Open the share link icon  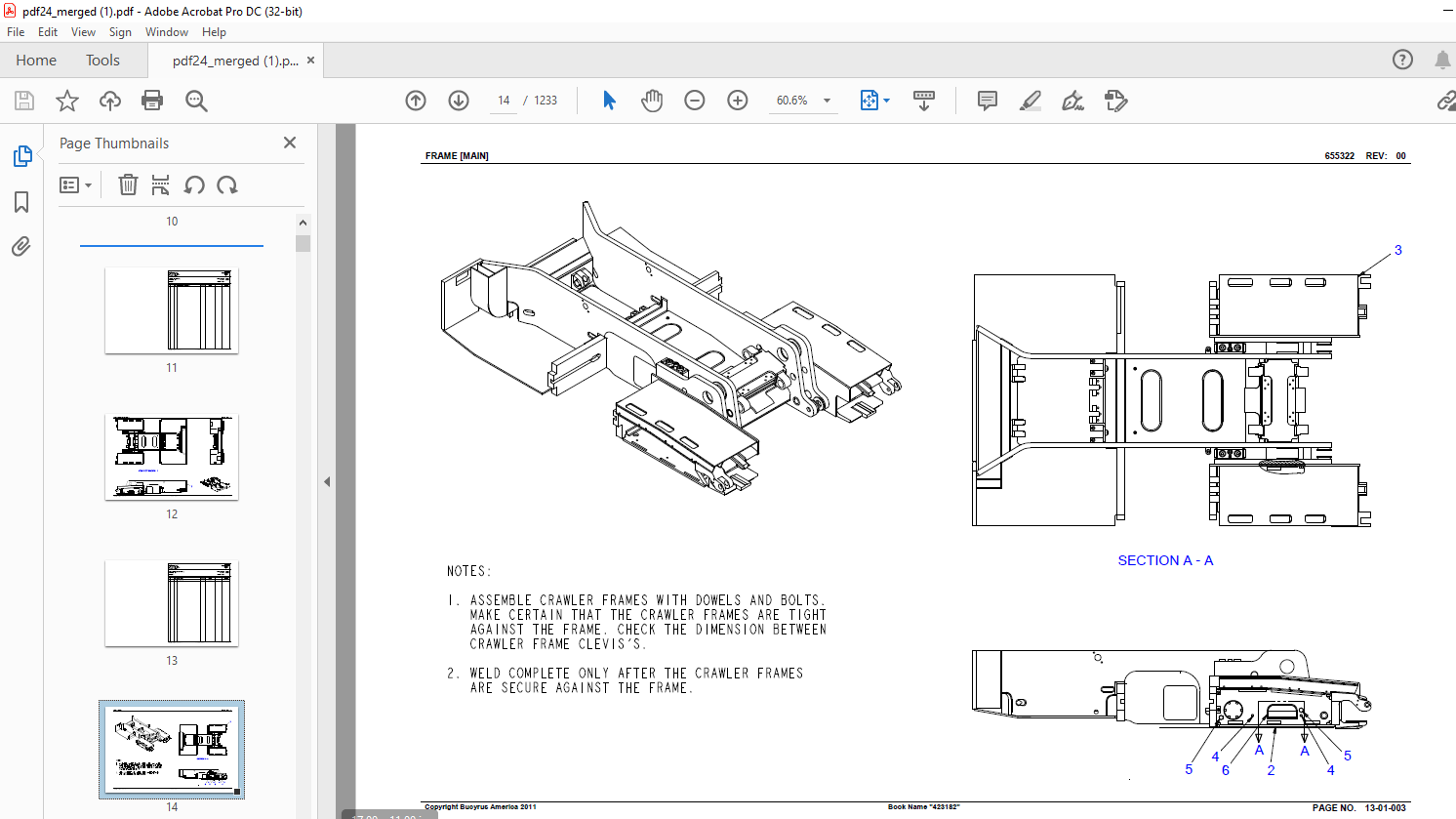(x=1446, y=101)
